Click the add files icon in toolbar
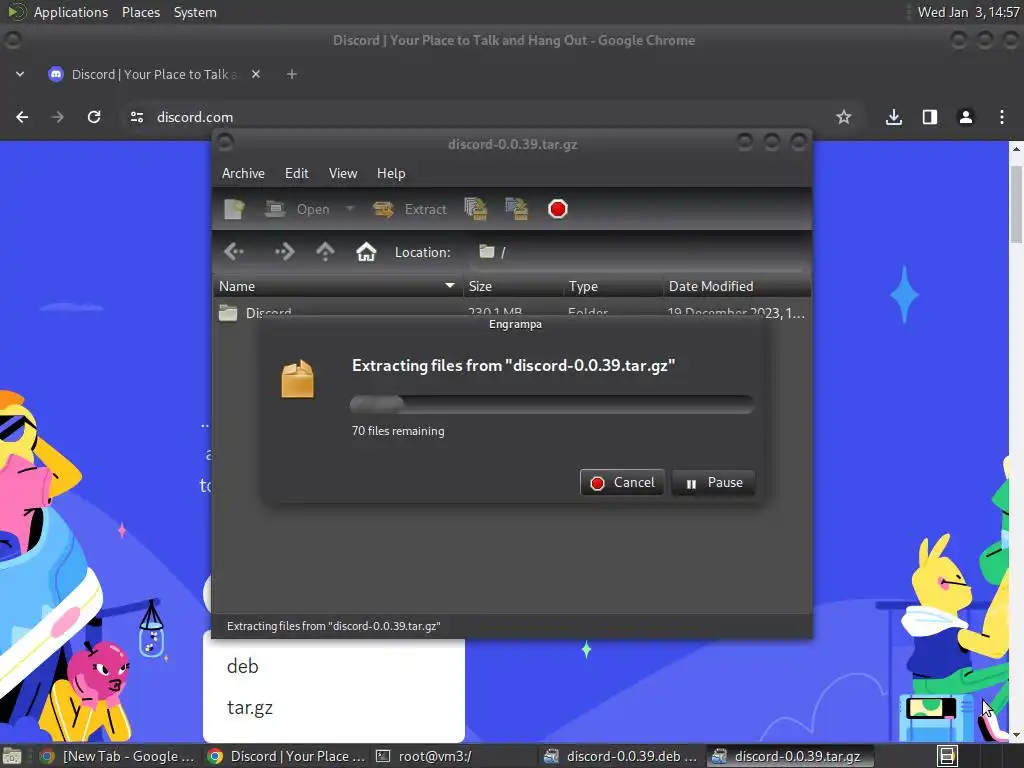 [x=475, y=209]
